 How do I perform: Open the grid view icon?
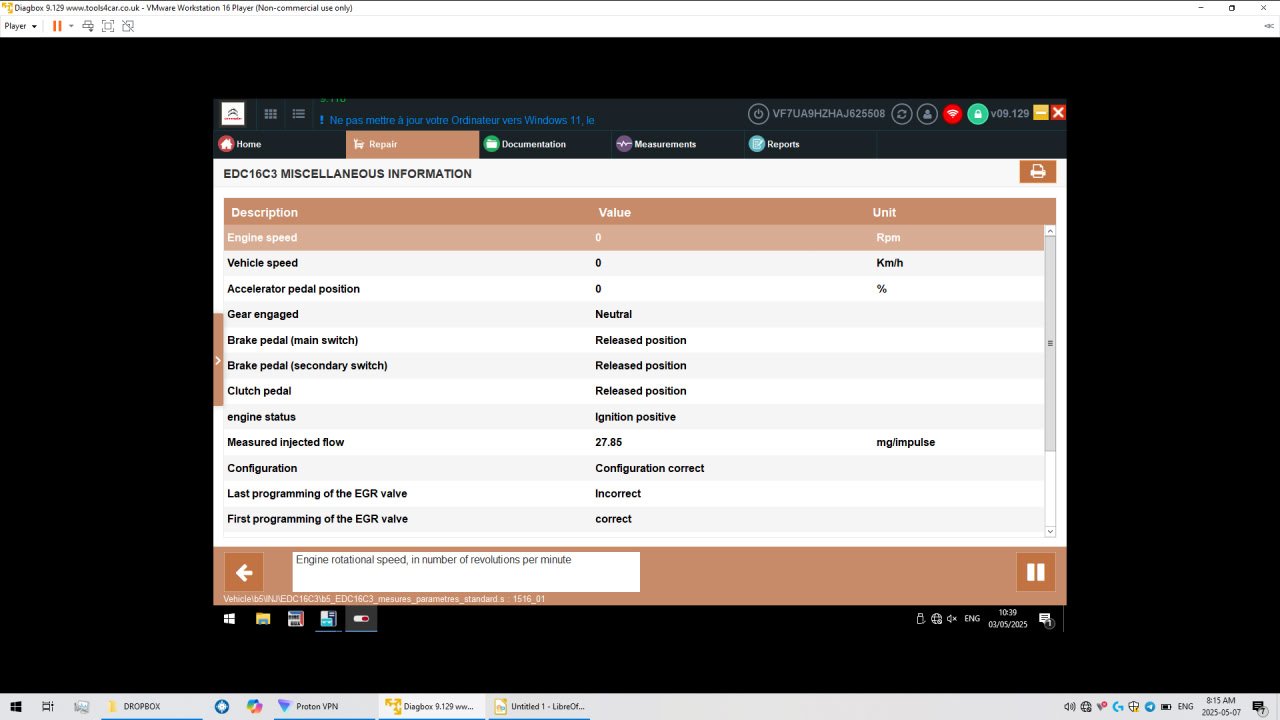click(x=271, y=114)
